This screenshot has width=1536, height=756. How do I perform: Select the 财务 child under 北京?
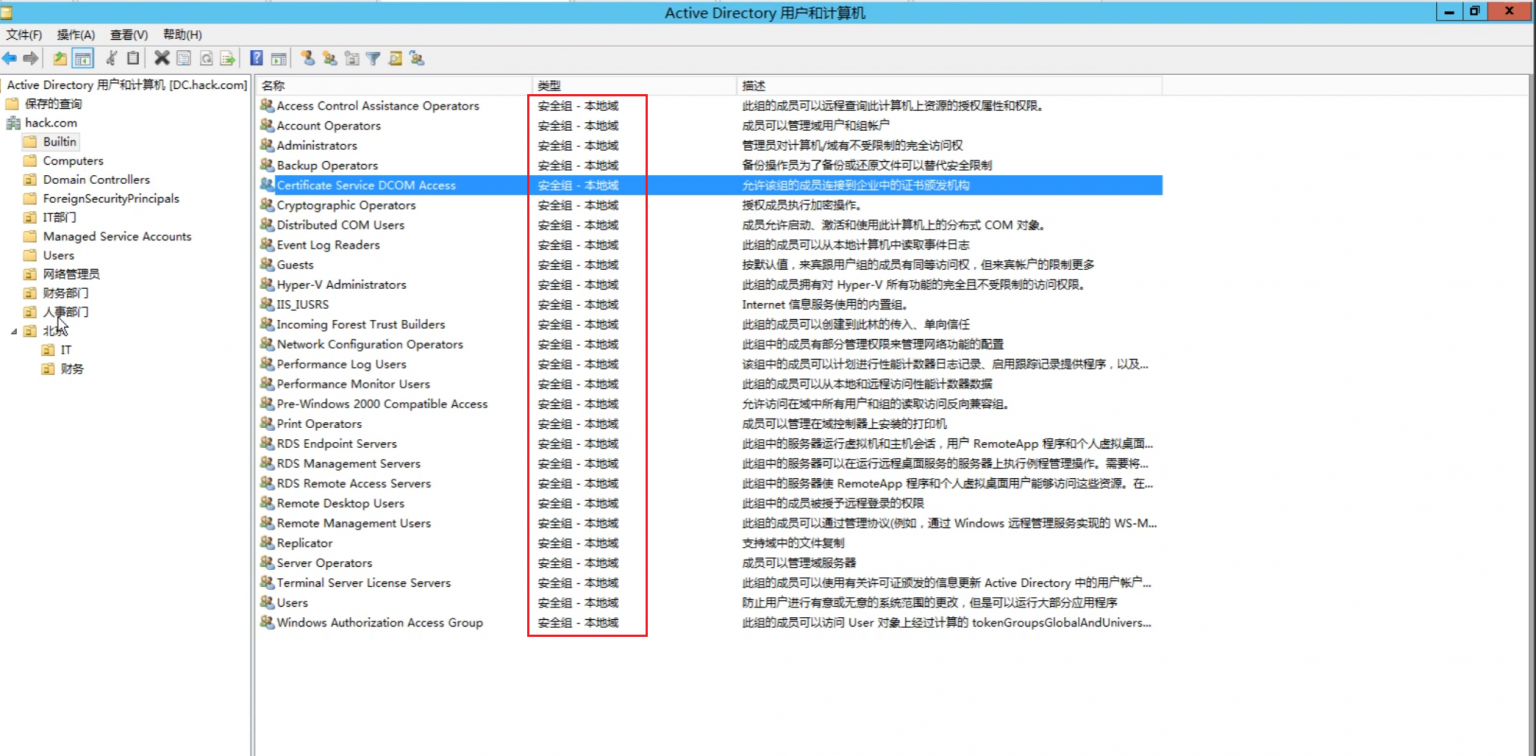(x=72, y=369)
